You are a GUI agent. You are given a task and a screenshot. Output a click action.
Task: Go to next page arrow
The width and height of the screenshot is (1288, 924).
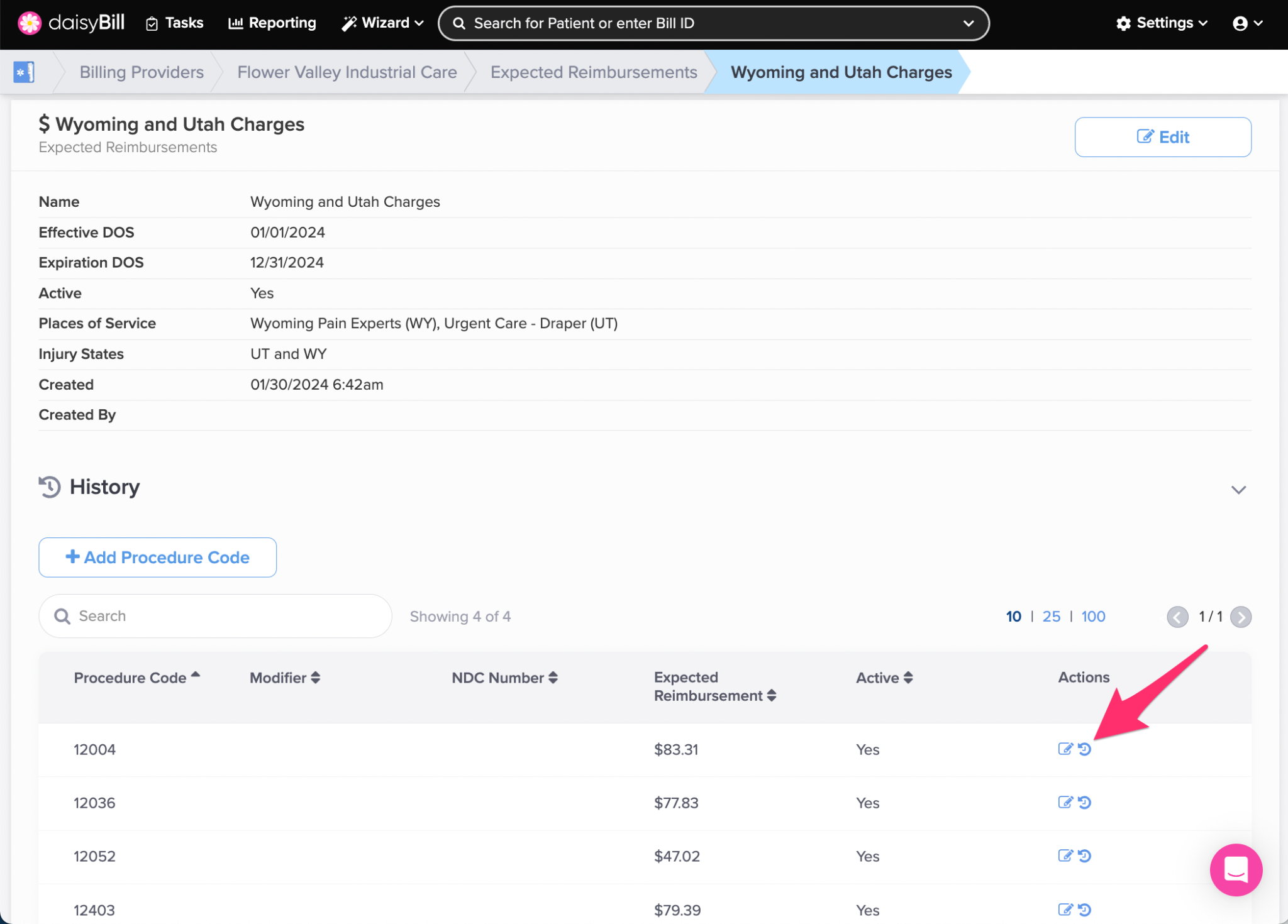point(1240,617)
